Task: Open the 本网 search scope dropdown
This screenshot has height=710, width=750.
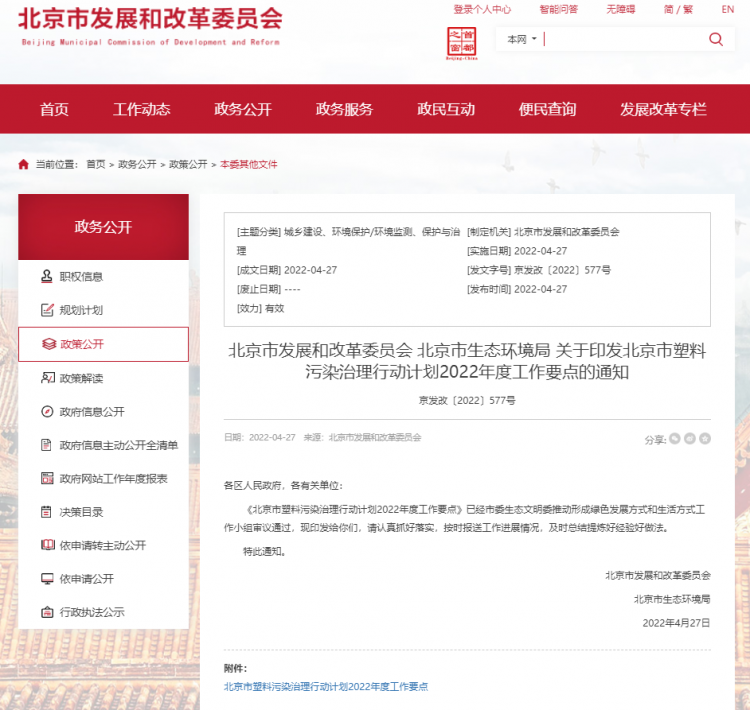Action: click(521, 39)
